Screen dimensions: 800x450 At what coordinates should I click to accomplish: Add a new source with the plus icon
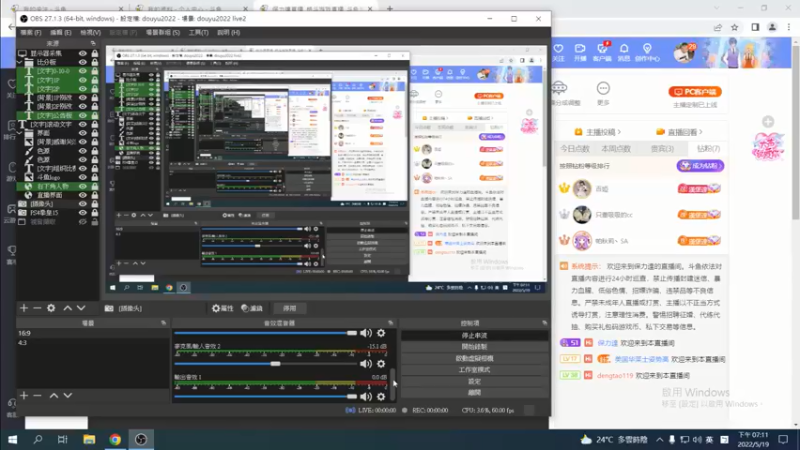click(24, 308)
